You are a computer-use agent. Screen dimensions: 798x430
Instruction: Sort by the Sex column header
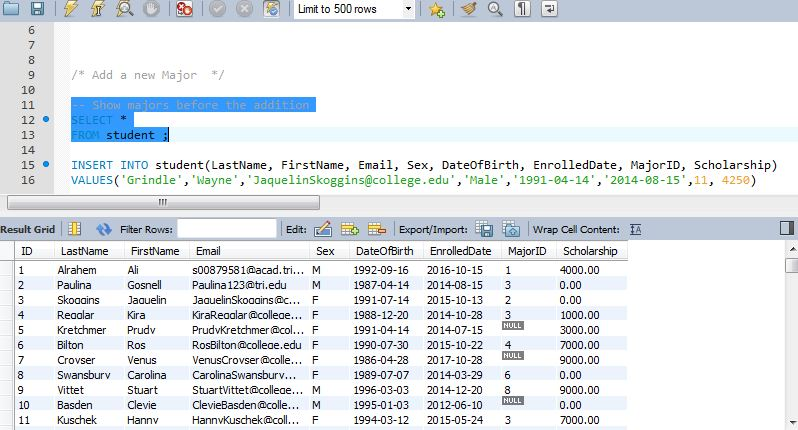coord(329,251)
